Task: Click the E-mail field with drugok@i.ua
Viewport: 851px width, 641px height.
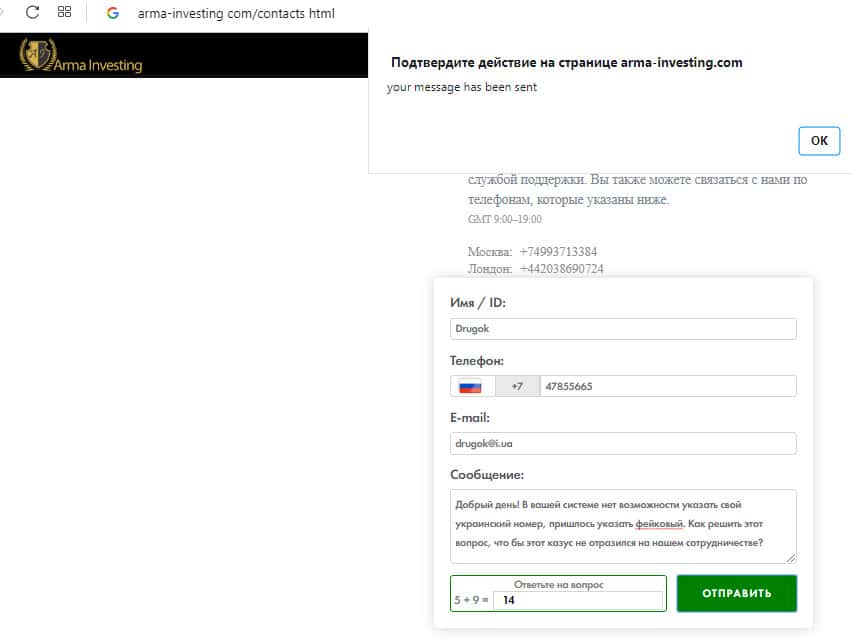Action: (x=623, y=444)
